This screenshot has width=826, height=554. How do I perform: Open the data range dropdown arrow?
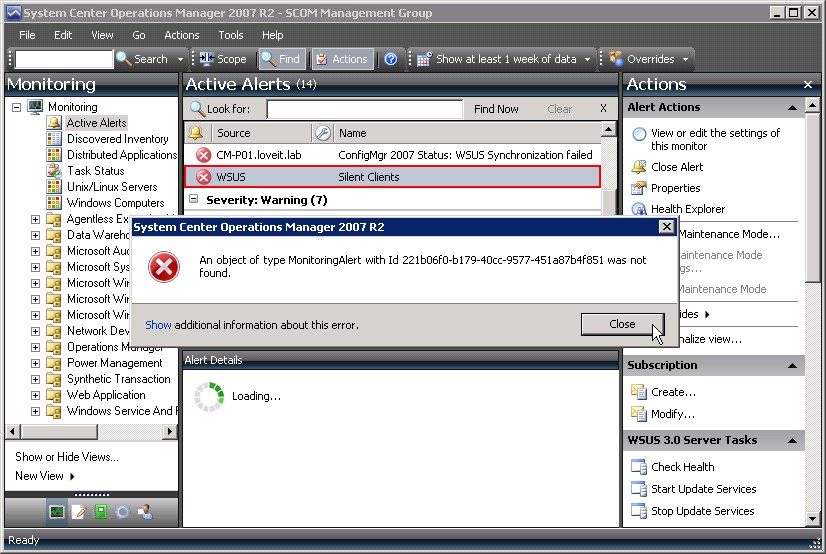pyautogui.click(x=587, y=59)
